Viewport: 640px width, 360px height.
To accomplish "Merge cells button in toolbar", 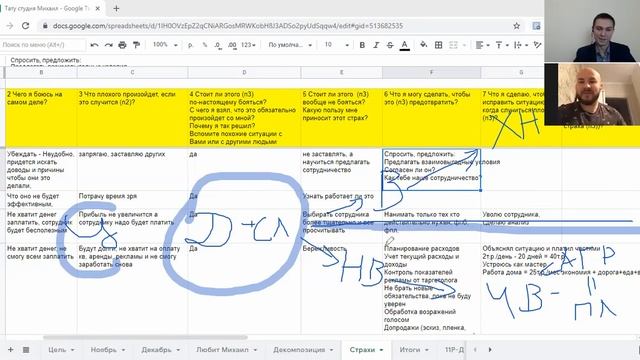I will pyautogui.click(x=453, y=45).
